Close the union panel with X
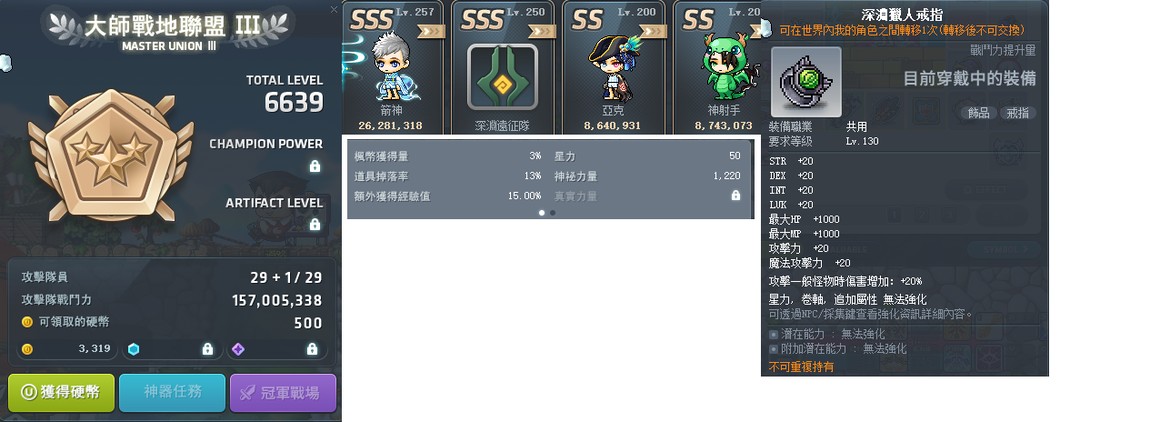This screenshot has width=1150, height=422. [334, 10]
